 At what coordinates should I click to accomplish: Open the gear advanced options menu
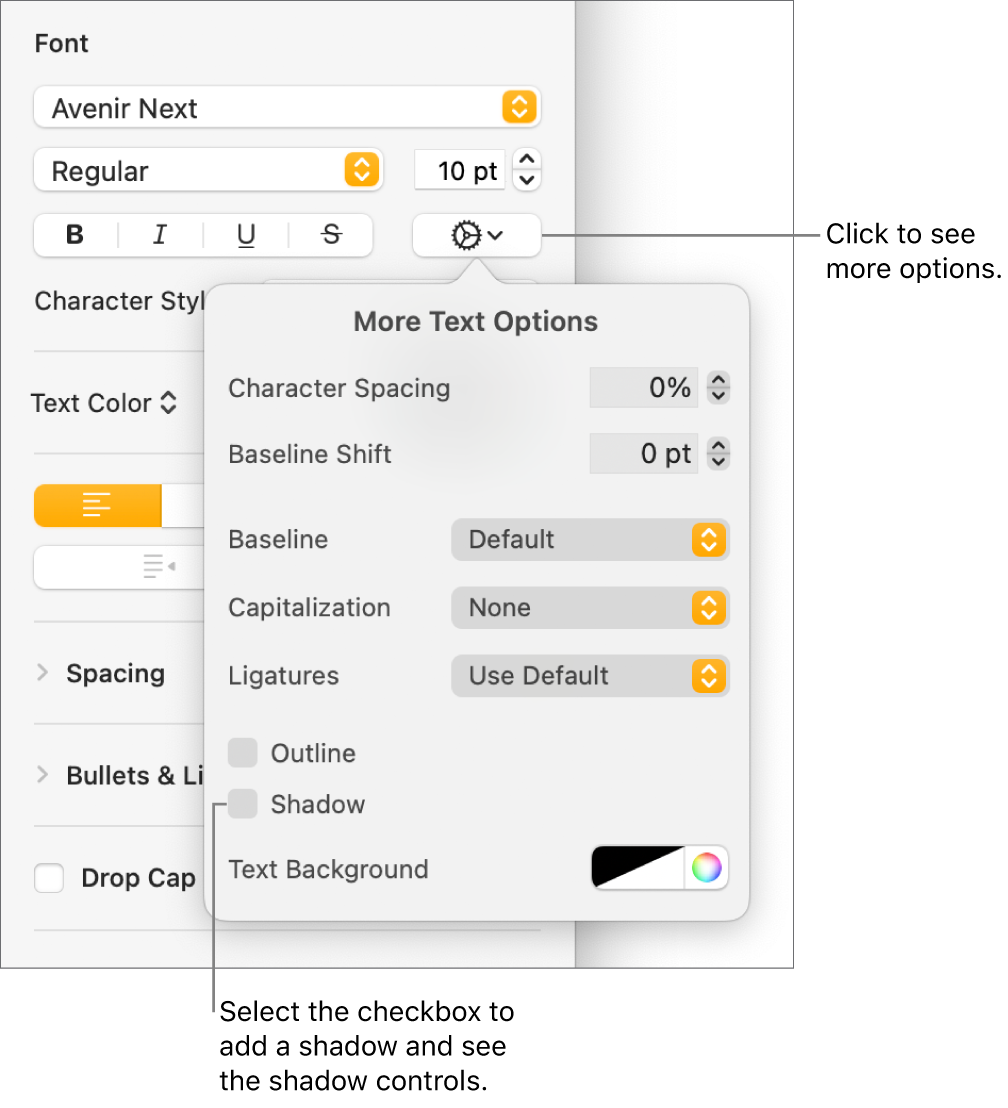click(476, 236)
